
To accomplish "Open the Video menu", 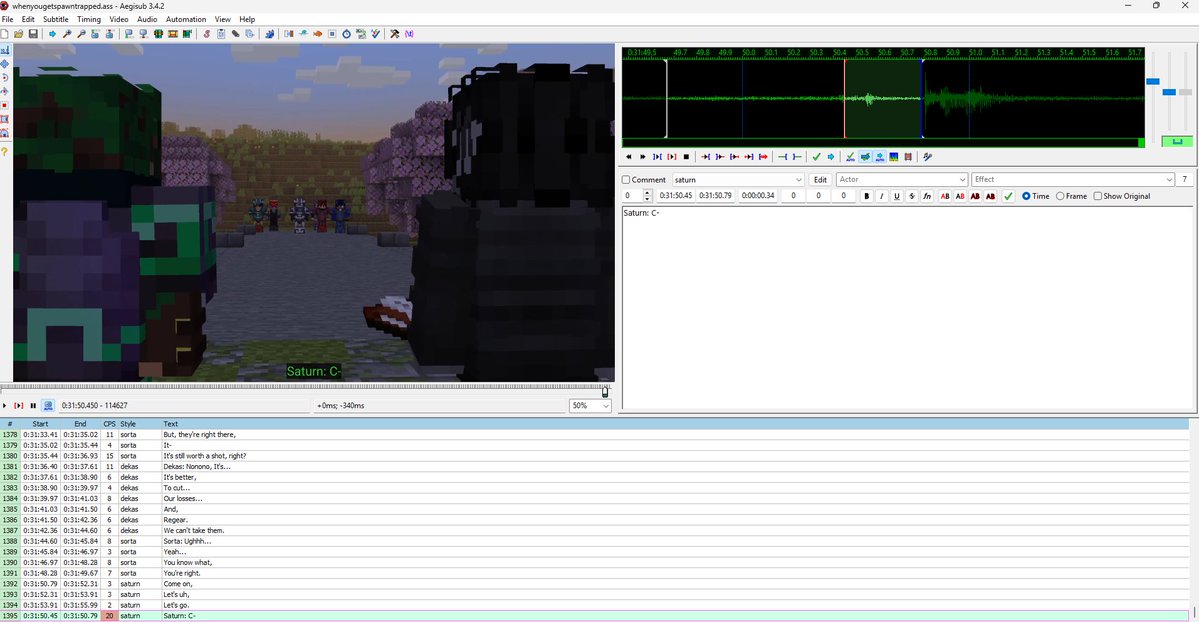I will (119, 19).
